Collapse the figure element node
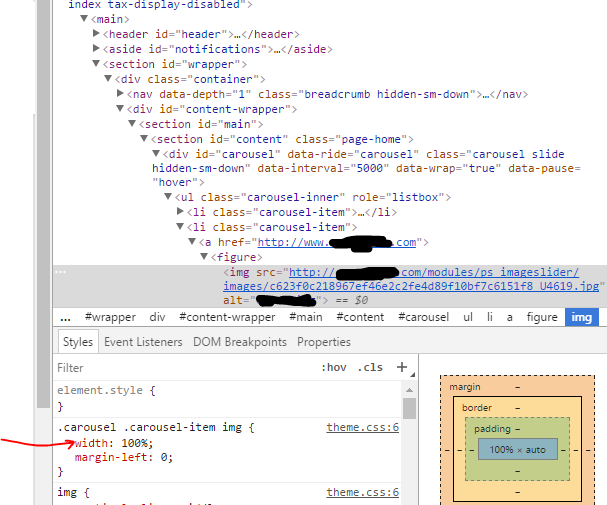Image resolution: width=607 pixels, height=505 pixels. (x=204, y=256)
